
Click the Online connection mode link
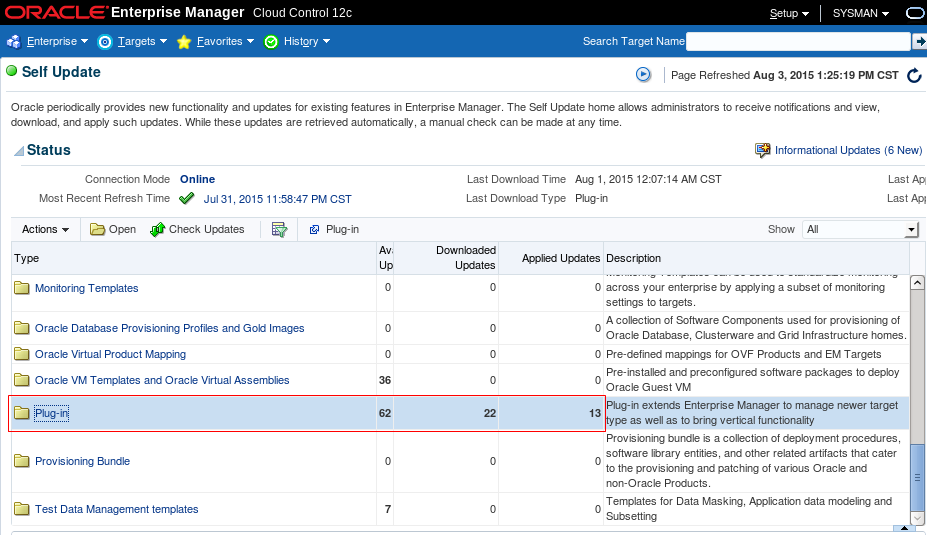(197, 179)
